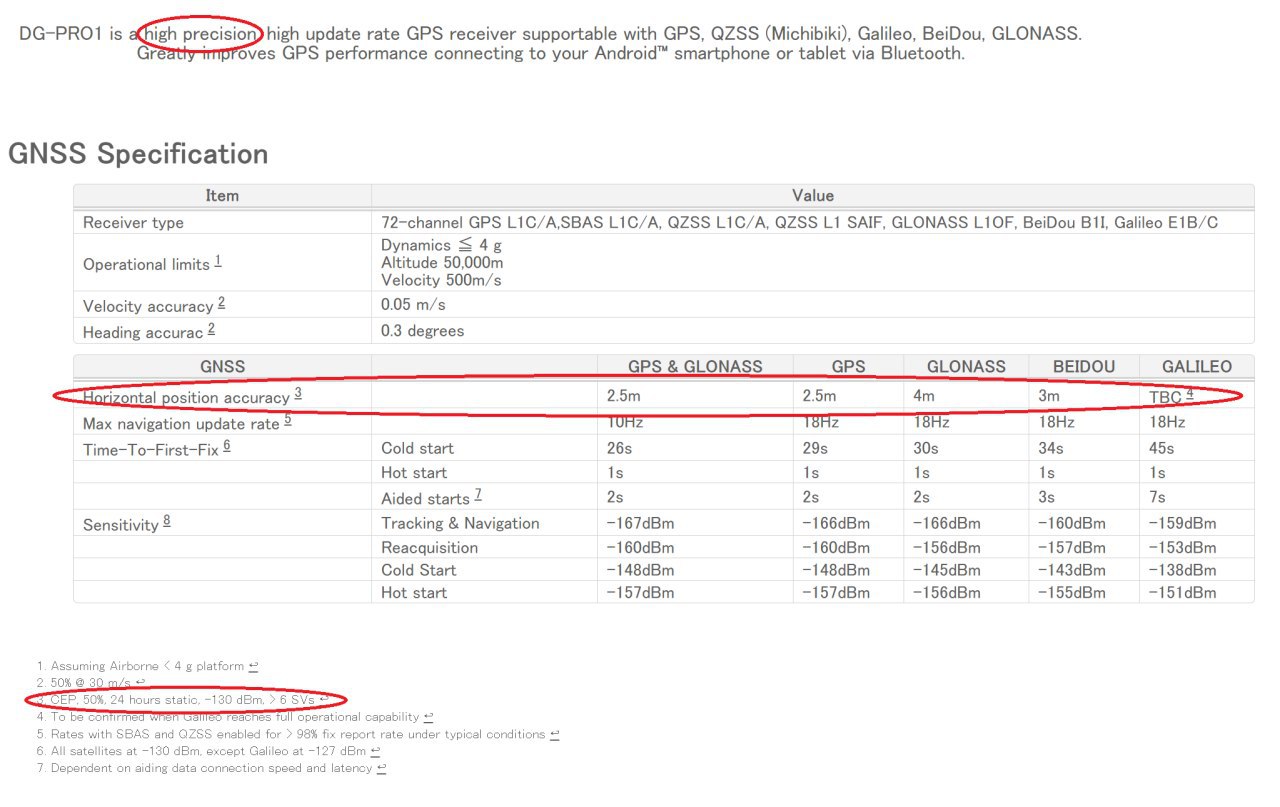Click return arrow after 'Assuming Airborne' footnote
This screenshot has width=1280, height=807.
(253, 666)
